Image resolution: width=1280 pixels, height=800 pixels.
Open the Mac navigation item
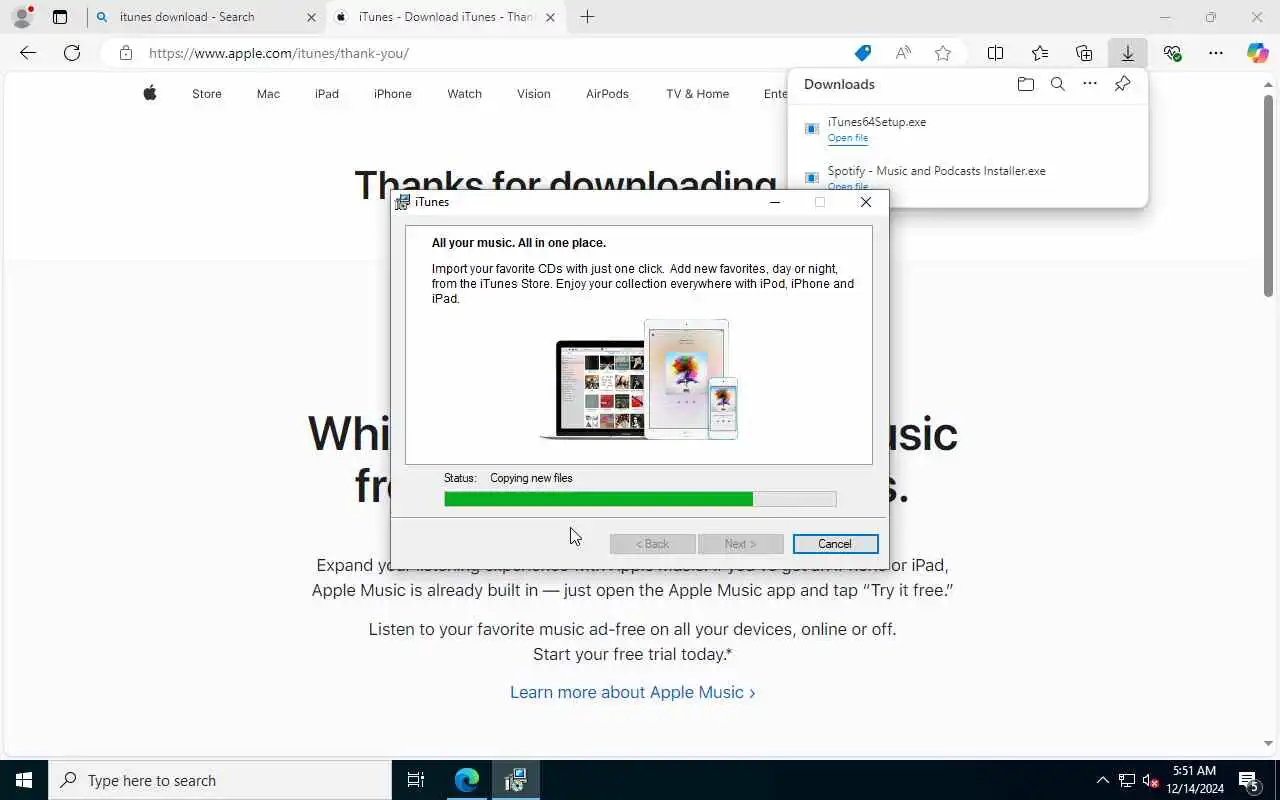pyautogui.click(x=268, y=94)
